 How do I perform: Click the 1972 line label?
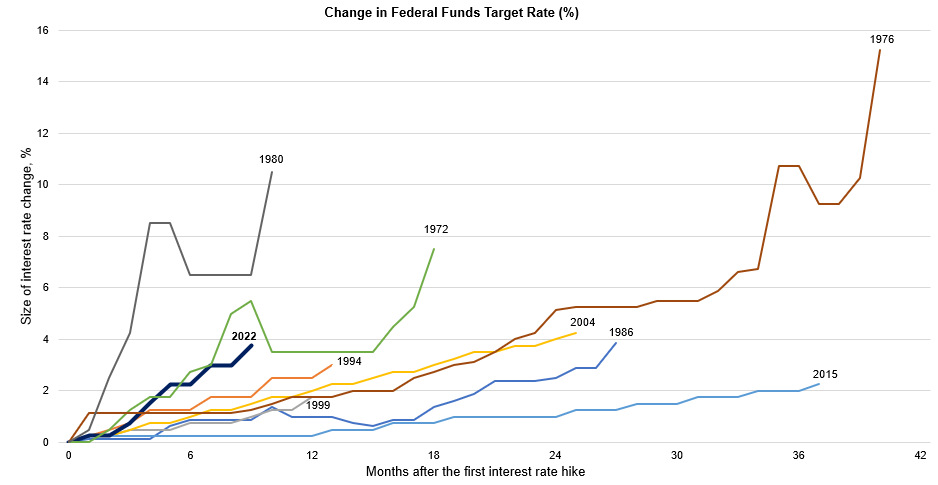(435, 229)
